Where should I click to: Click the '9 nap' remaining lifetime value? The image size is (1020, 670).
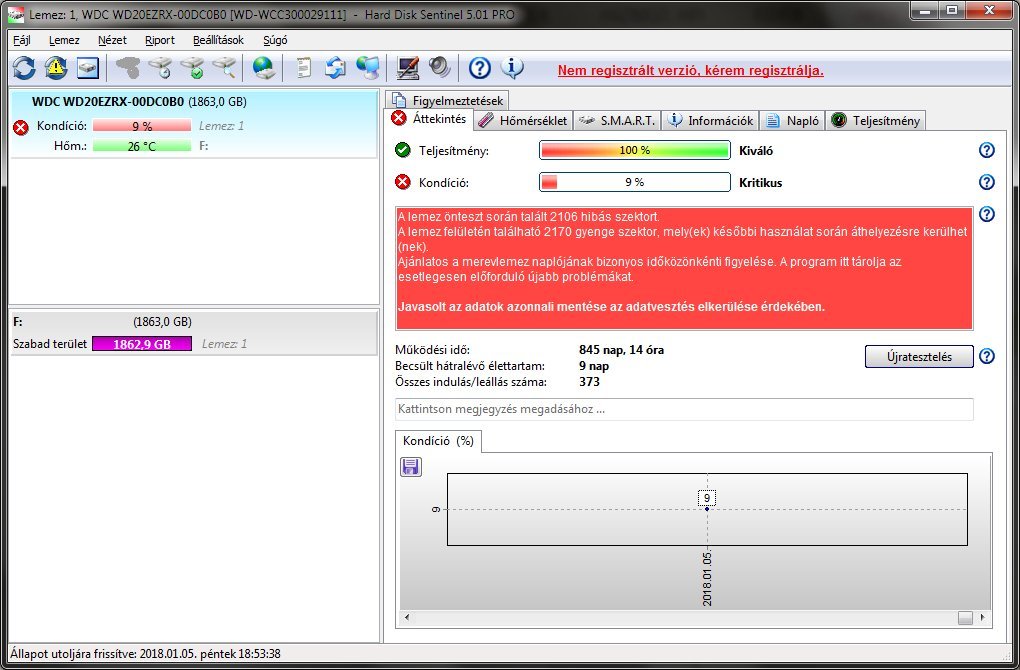(594, 366)
